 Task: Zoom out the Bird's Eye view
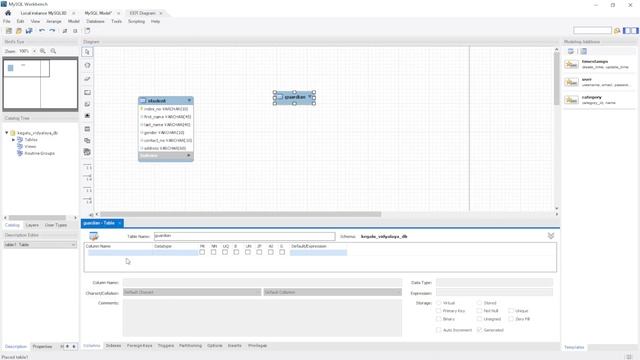(x=53, y=51)
